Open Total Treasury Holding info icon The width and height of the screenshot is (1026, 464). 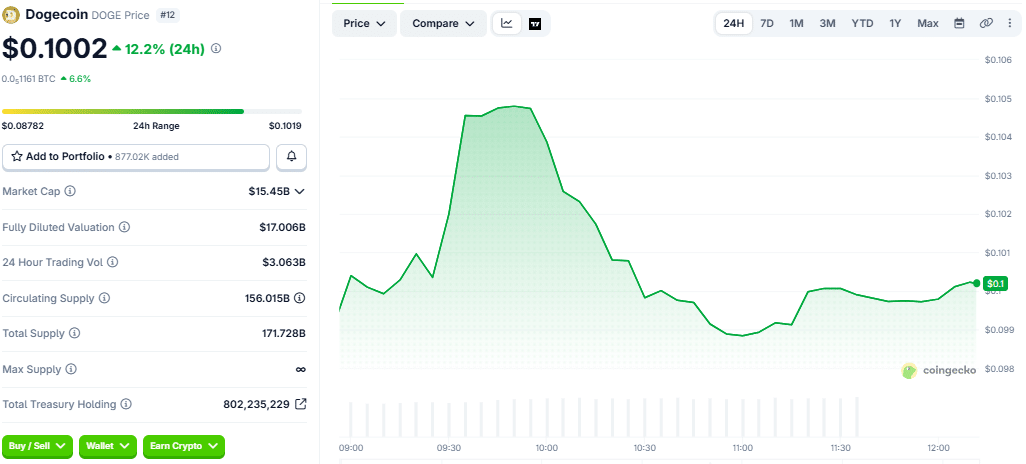126,404
